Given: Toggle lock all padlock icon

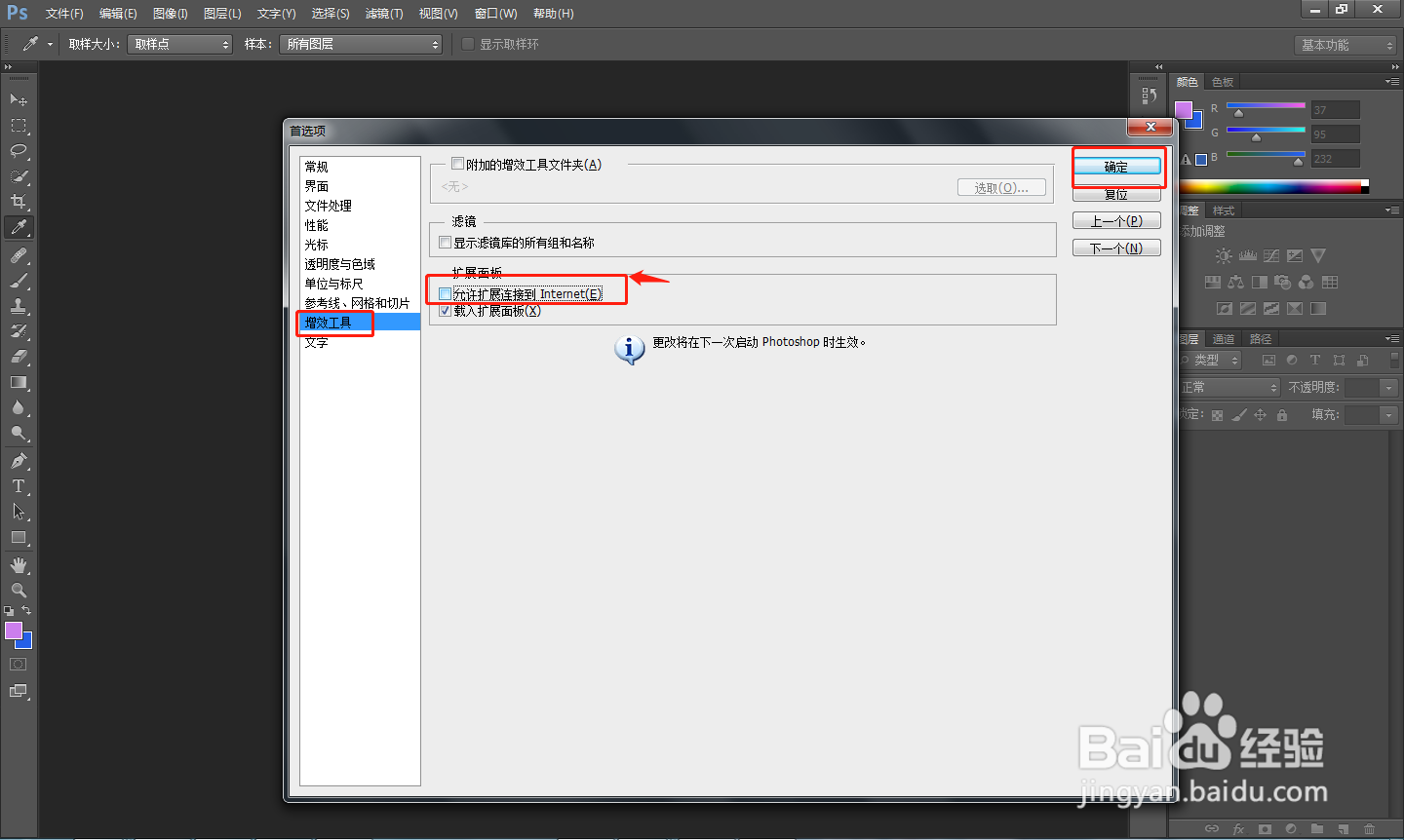Looking at the screenshot, I should pos(1282,415).
